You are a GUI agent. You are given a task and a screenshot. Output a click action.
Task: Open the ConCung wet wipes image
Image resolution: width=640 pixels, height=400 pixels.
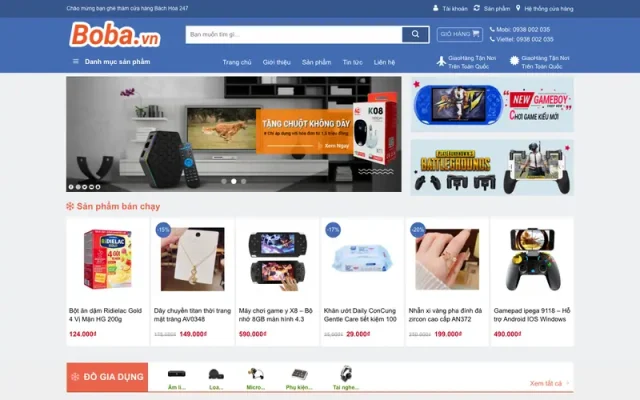pyautogui.click(x=362, y=258)
